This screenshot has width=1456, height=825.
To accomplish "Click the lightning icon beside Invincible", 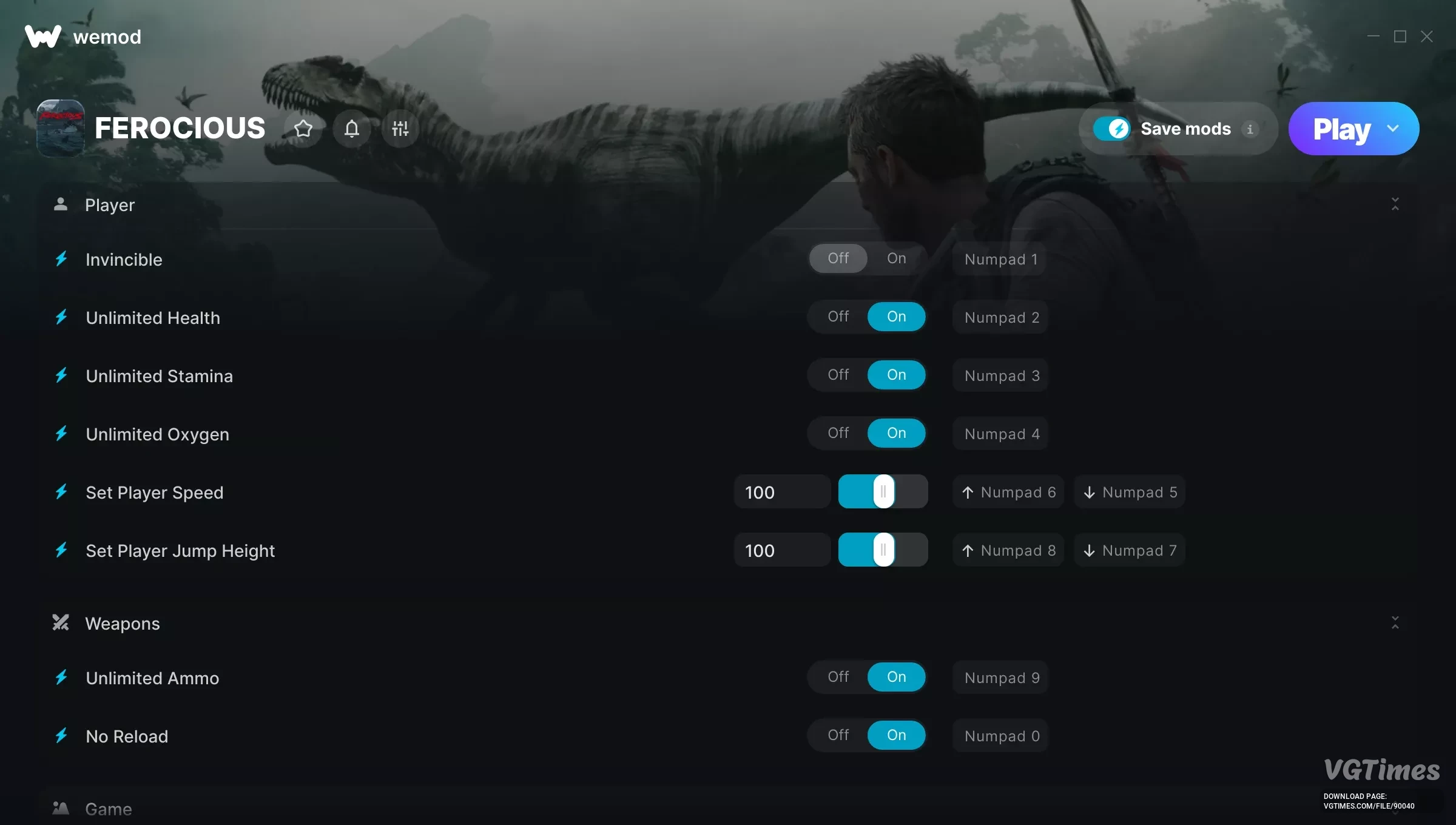I will (61, 259).
